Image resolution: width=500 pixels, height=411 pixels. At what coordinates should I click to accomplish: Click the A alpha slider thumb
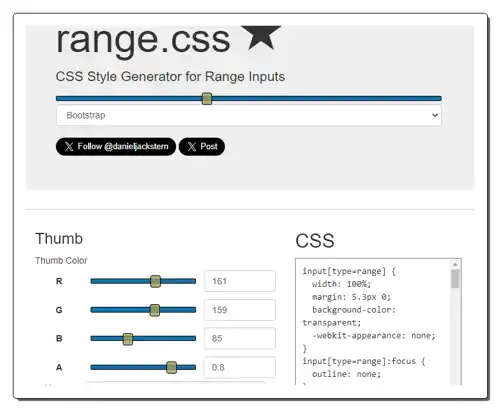click(171, 367)
